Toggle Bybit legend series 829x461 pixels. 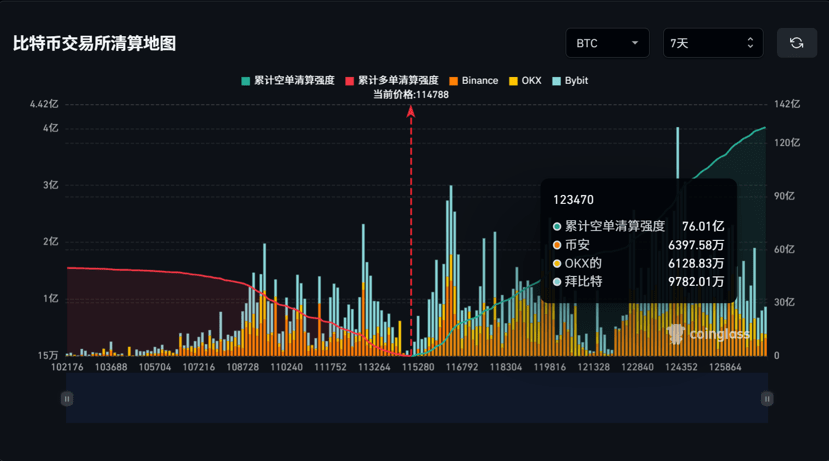pyautogui.click(x=570, y=80)
